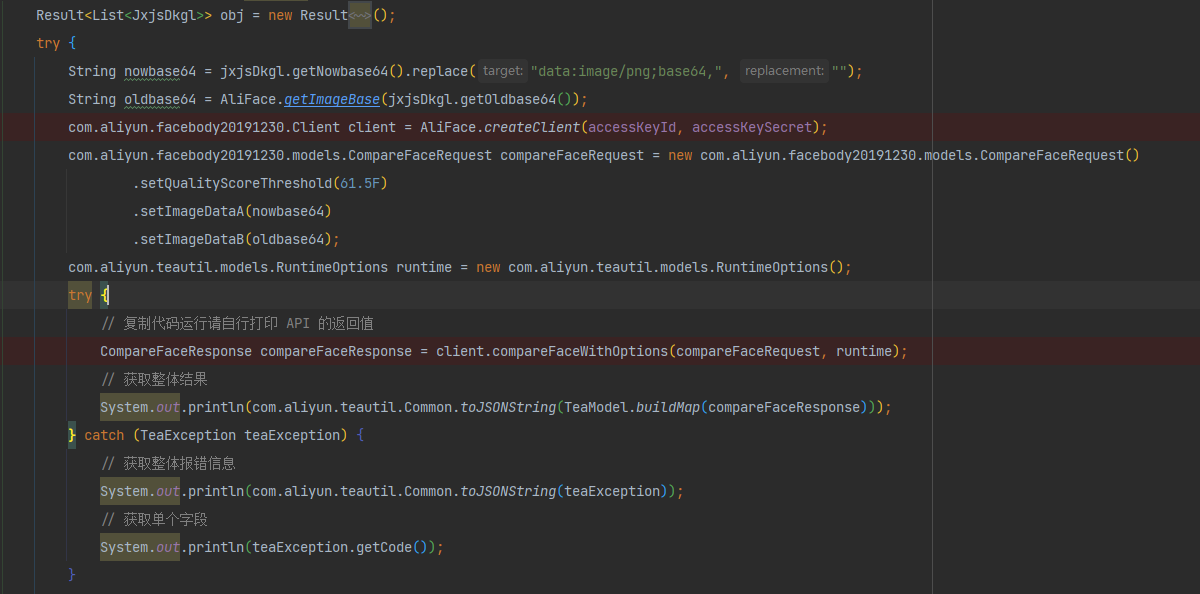
Task: Click the highlighted closing brace before catch
Action: tap(72, 435)
